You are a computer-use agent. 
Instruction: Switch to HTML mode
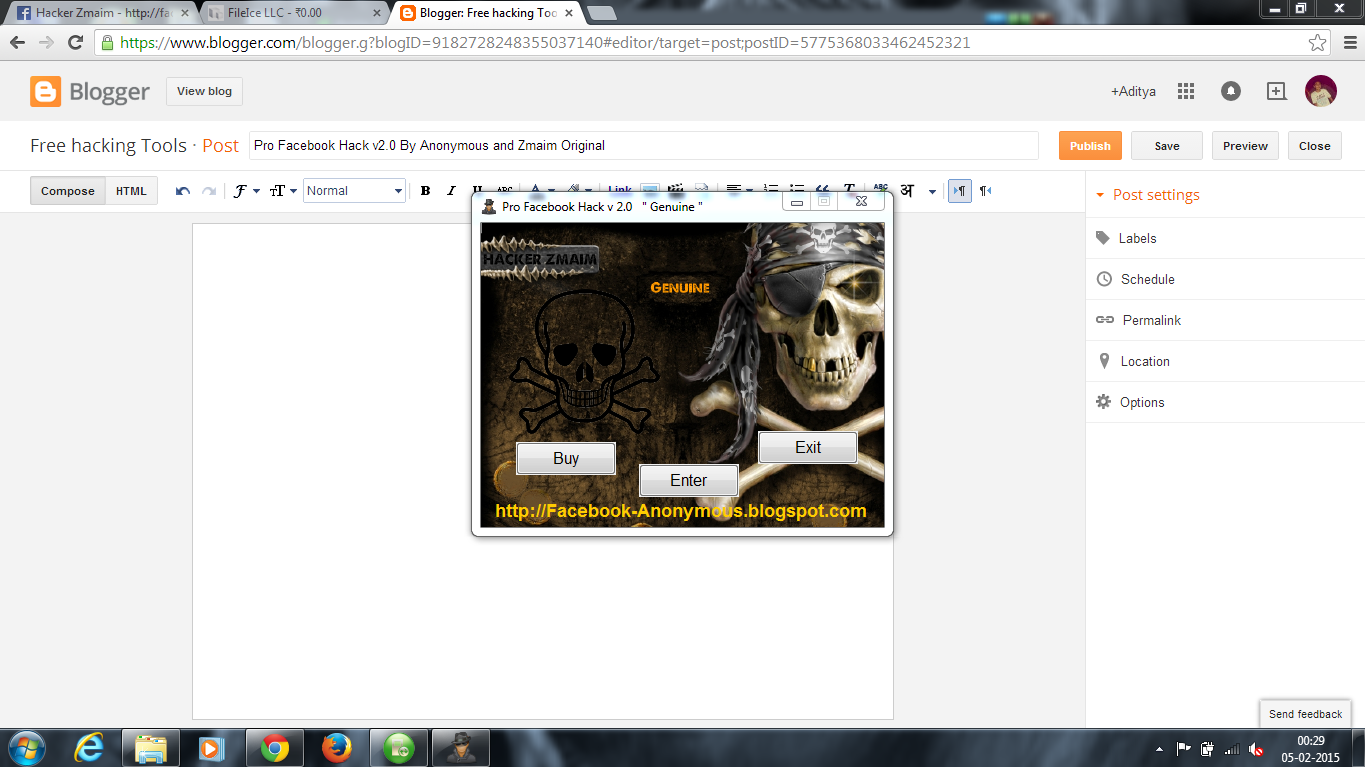(x=131, y=191)
